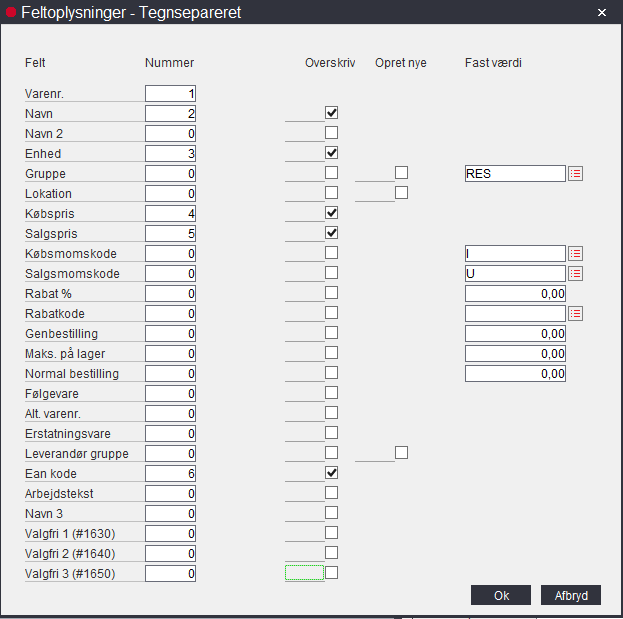Open lookup list for Gruppe fast værdi

pos(575,173)
